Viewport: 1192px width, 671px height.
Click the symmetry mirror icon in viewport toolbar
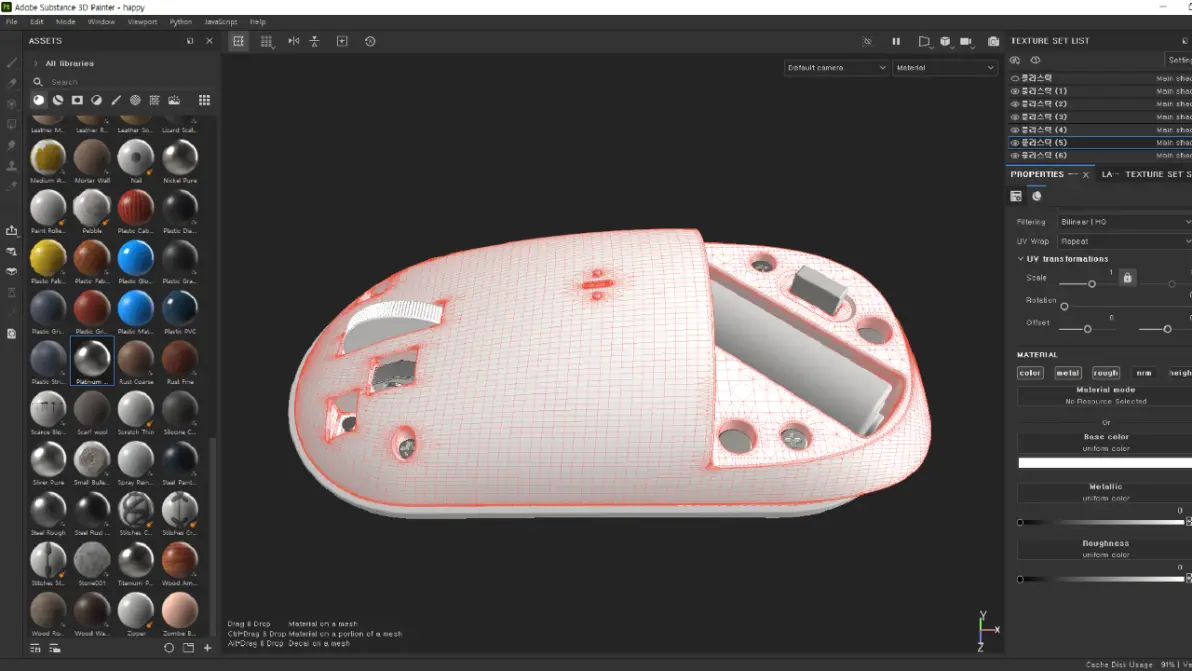293,41
